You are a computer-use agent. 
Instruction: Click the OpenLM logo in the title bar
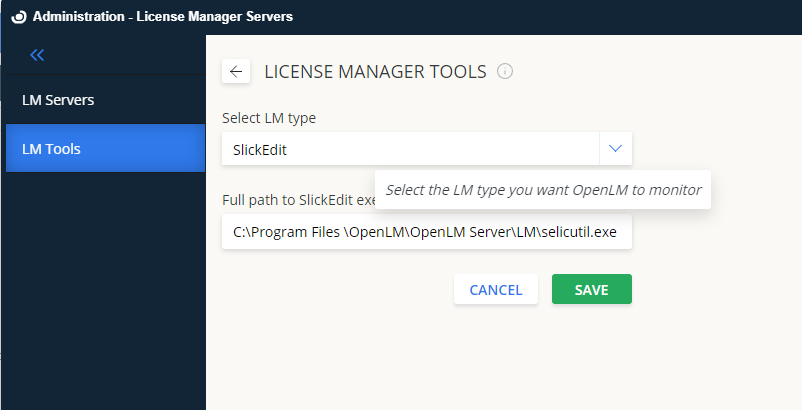[18, 17]
